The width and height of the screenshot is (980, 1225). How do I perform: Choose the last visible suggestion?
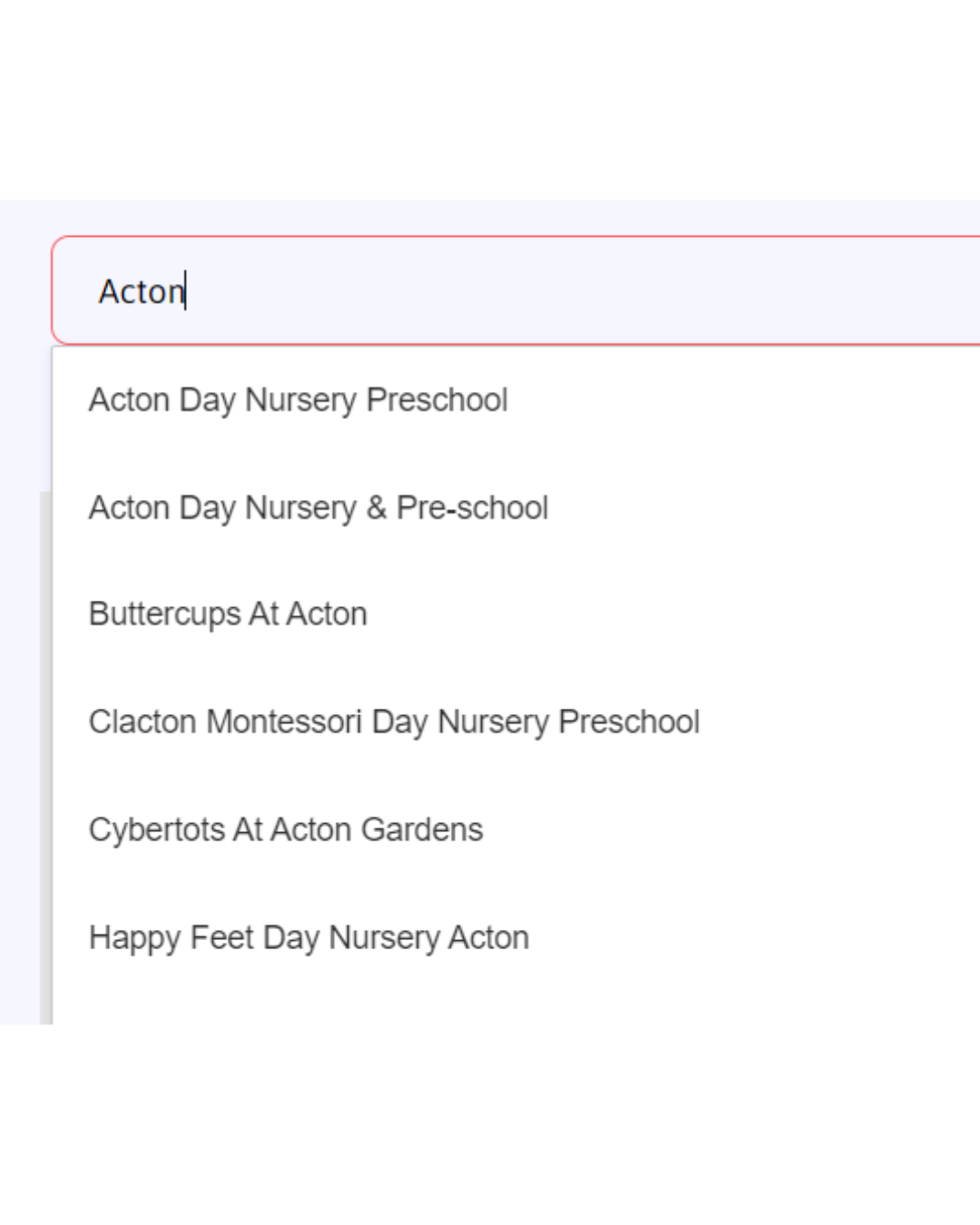coord(515,937)
